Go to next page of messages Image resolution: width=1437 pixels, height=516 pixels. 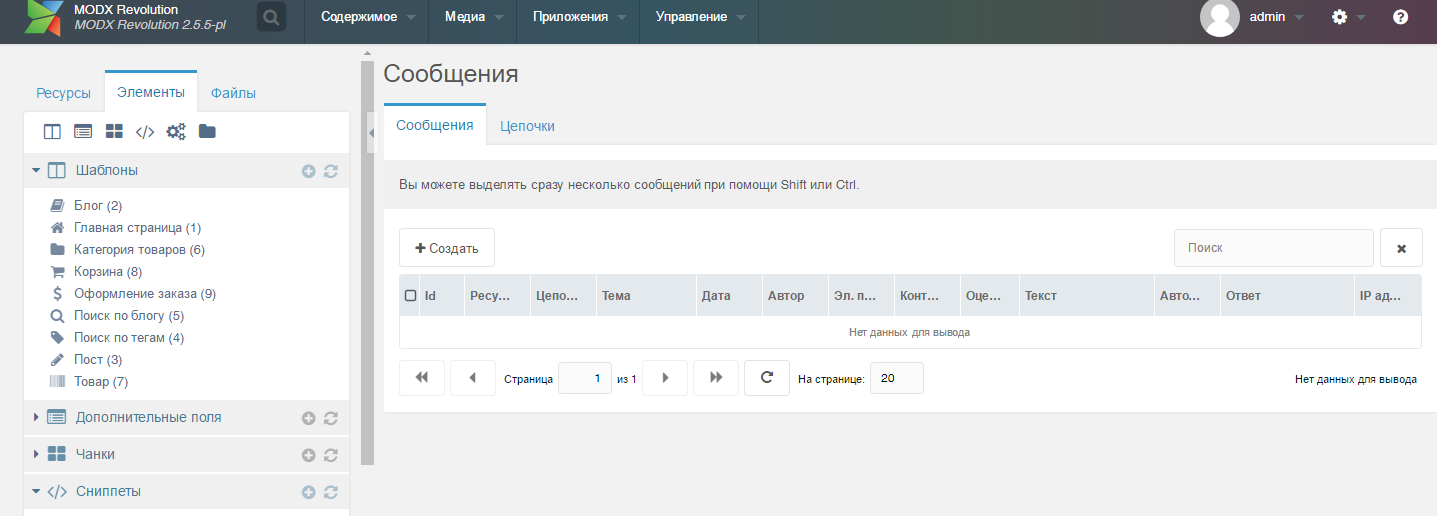[665, 378]
